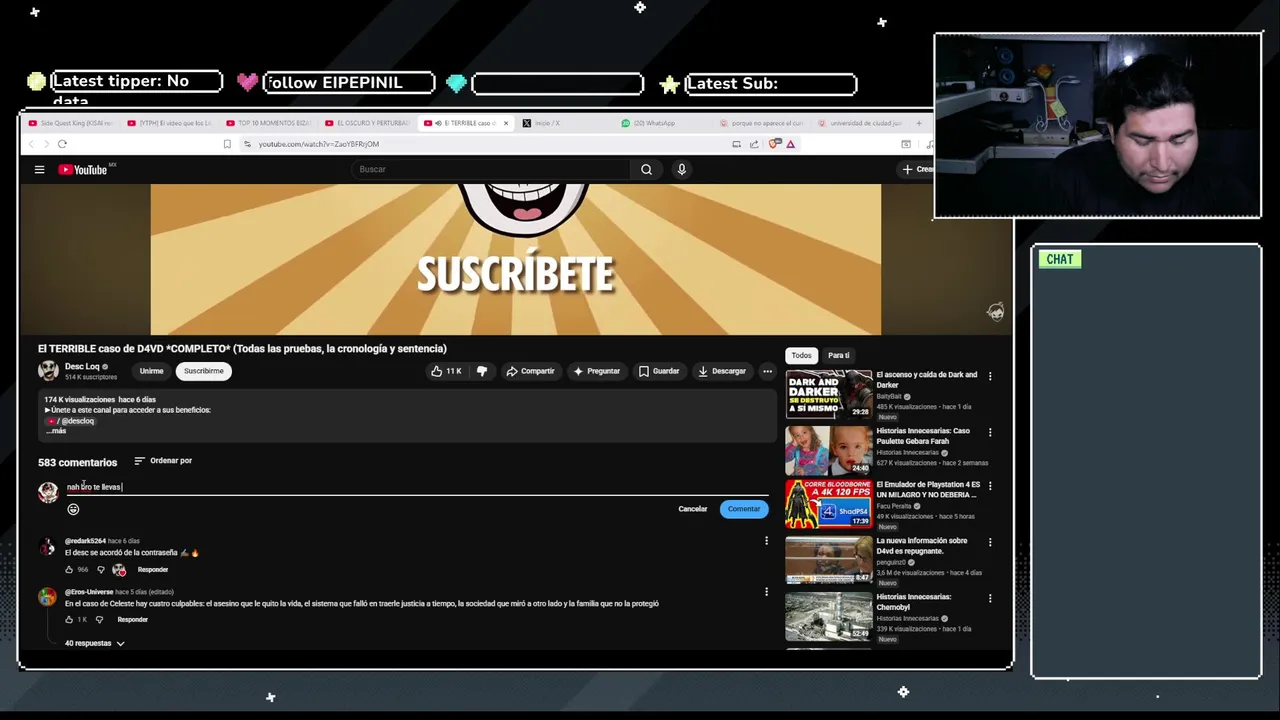Expand description with ...más
The height and width of the screenshot is (720, 1280).
click(x=56, y=431)
